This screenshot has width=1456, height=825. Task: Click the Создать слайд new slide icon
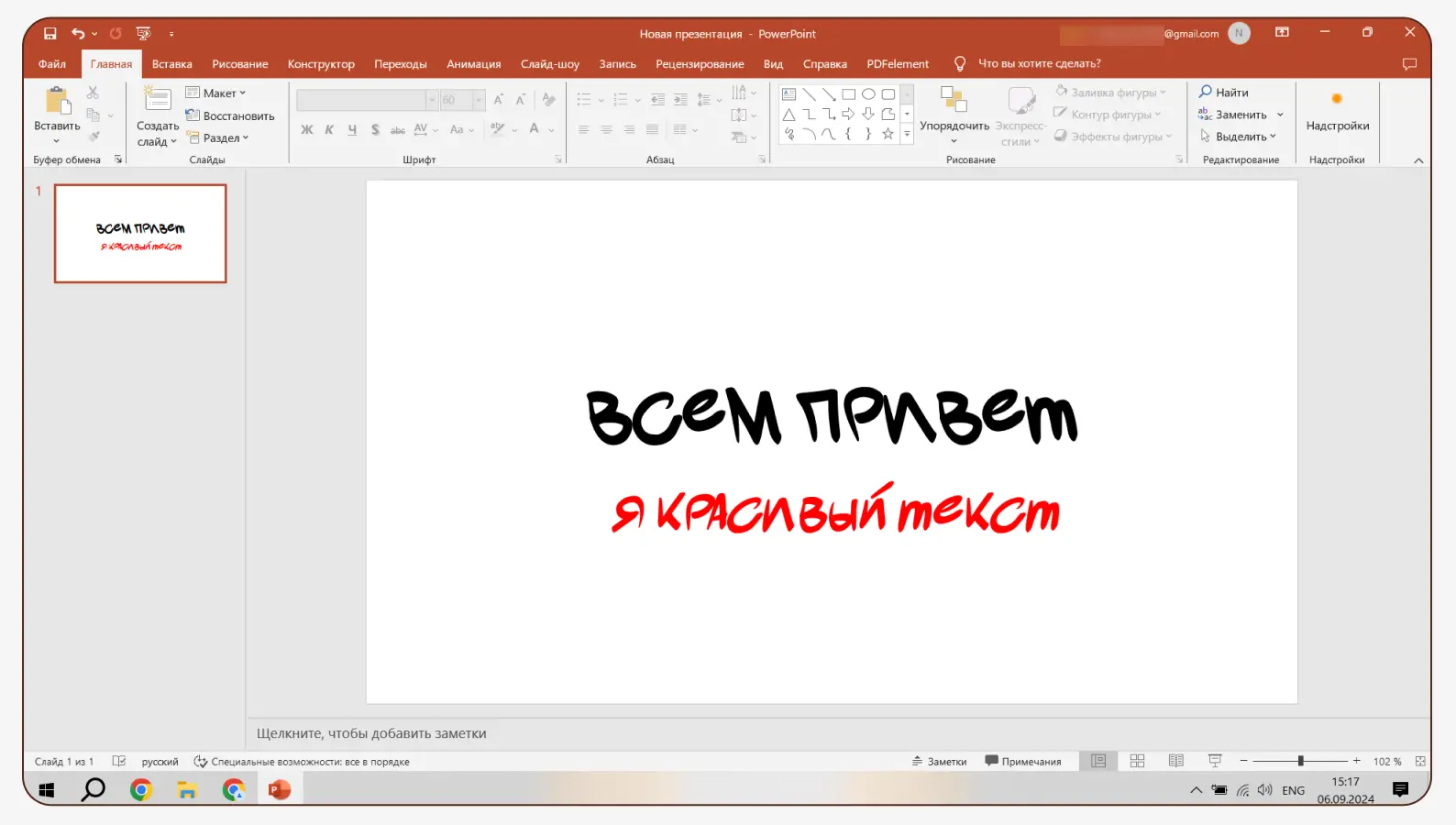click(158, 99)
